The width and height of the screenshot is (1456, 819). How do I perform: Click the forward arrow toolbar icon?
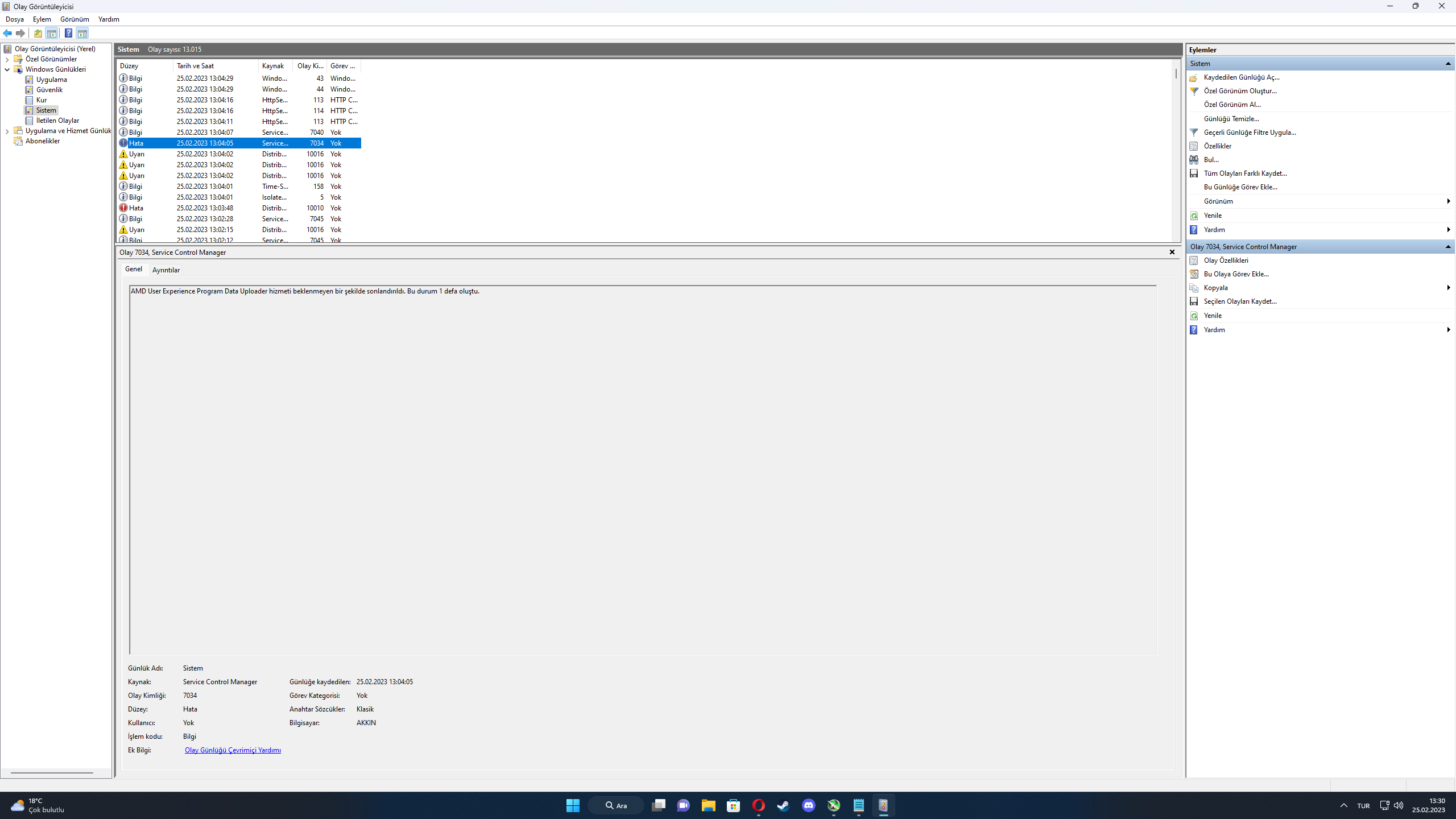pos(20,33)
